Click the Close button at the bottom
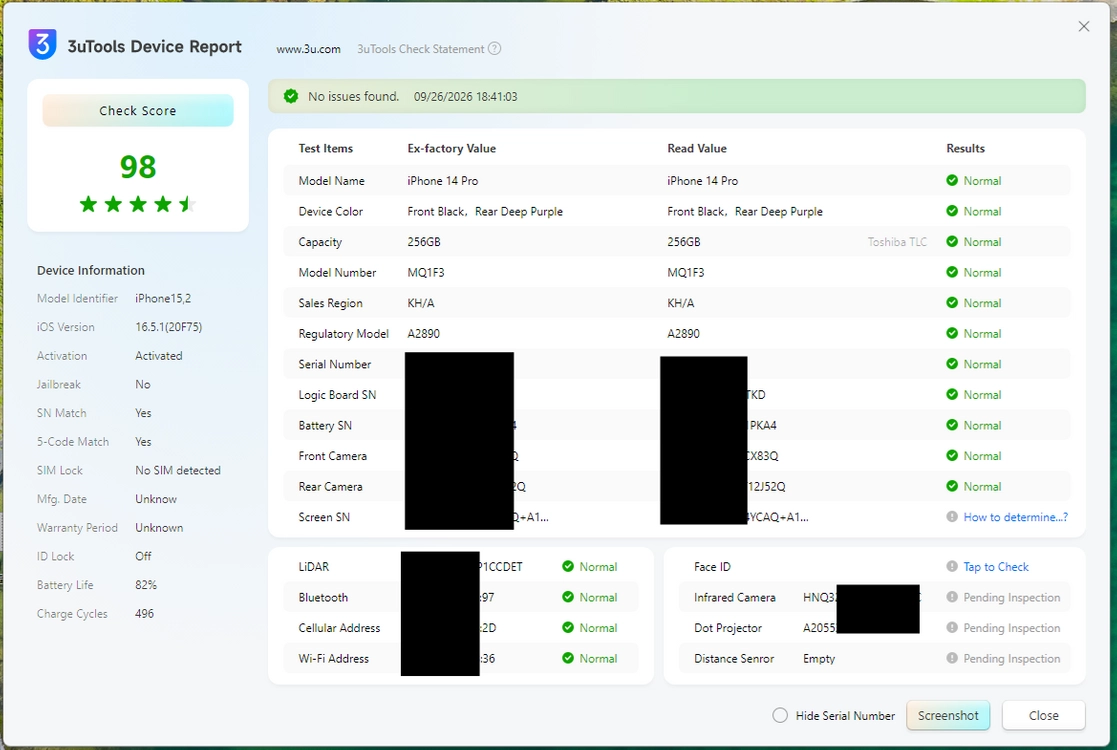Image resolution: width=1117 pixels, height=750 pixels. (x=1043, y=715)
